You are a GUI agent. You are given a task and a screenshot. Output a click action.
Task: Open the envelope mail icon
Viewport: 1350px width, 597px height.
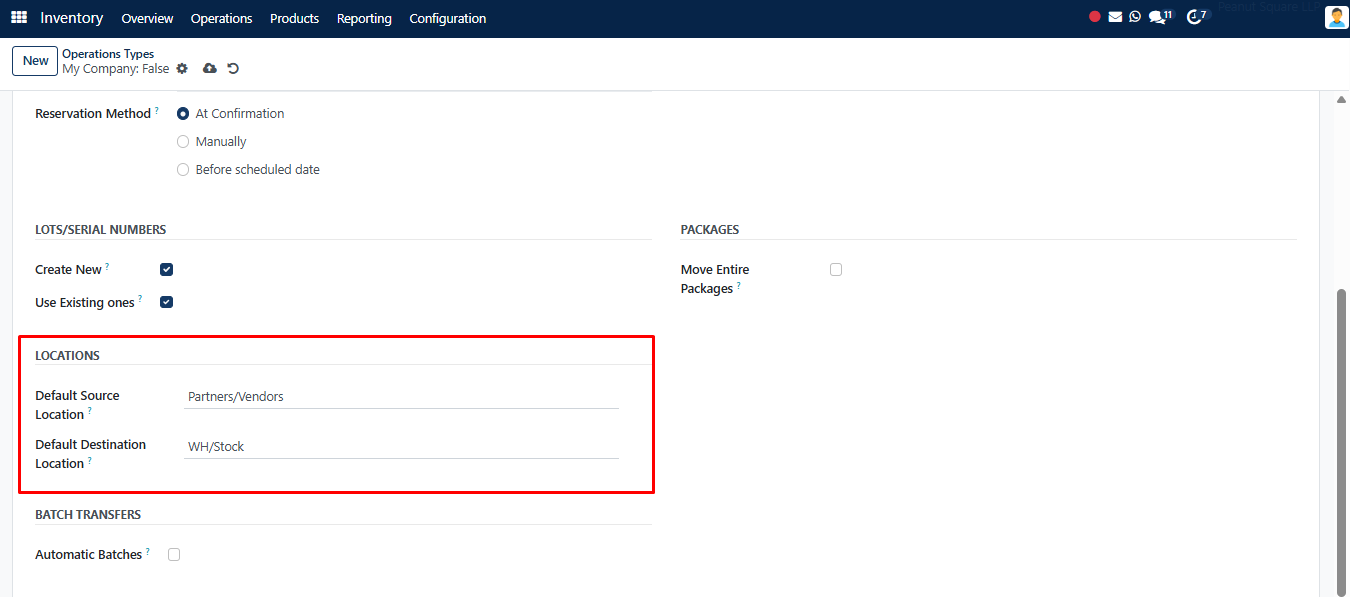coord(1115,17)
